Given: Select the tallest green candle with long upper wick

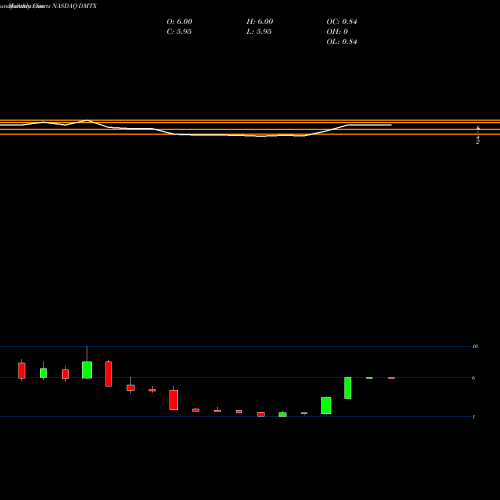Looking at the screenshot, I should (x=87, y=363).
